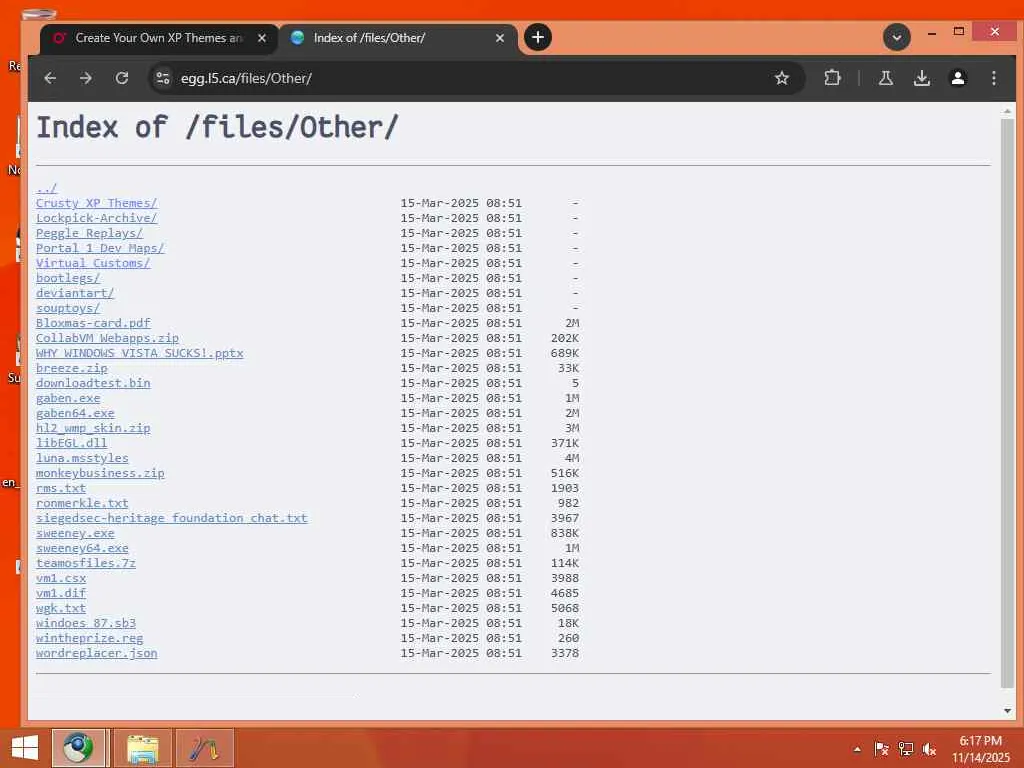Download hl2_wmp_skin.zip
1024x768 pixels.
coord(93,428)
